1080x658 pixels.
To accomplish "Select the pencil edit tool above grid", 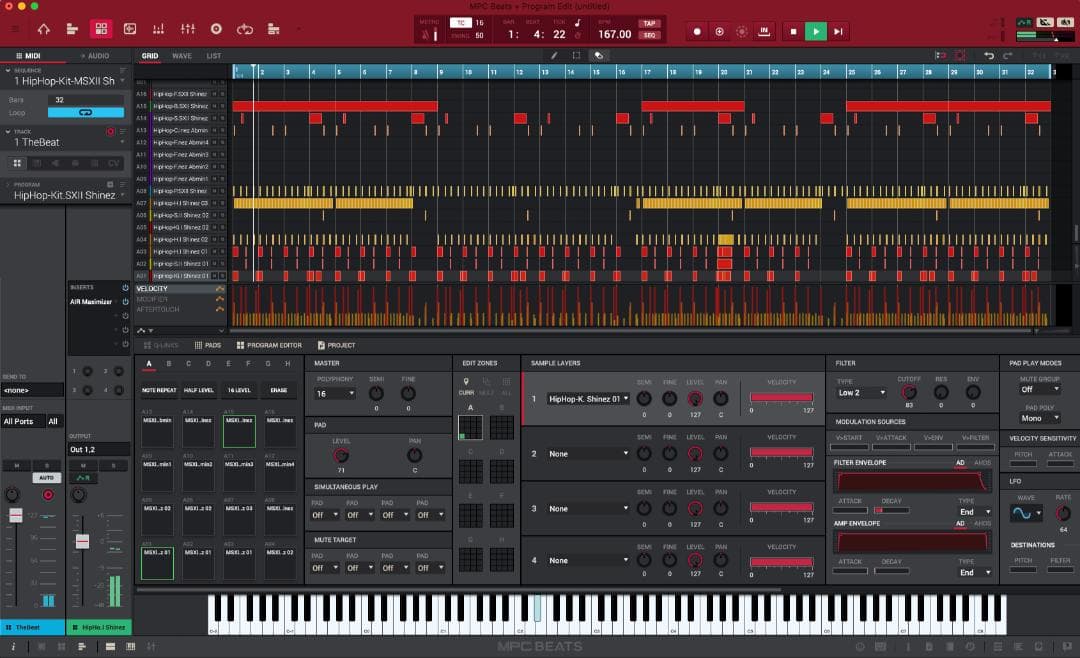I will (x=555, y=55).
